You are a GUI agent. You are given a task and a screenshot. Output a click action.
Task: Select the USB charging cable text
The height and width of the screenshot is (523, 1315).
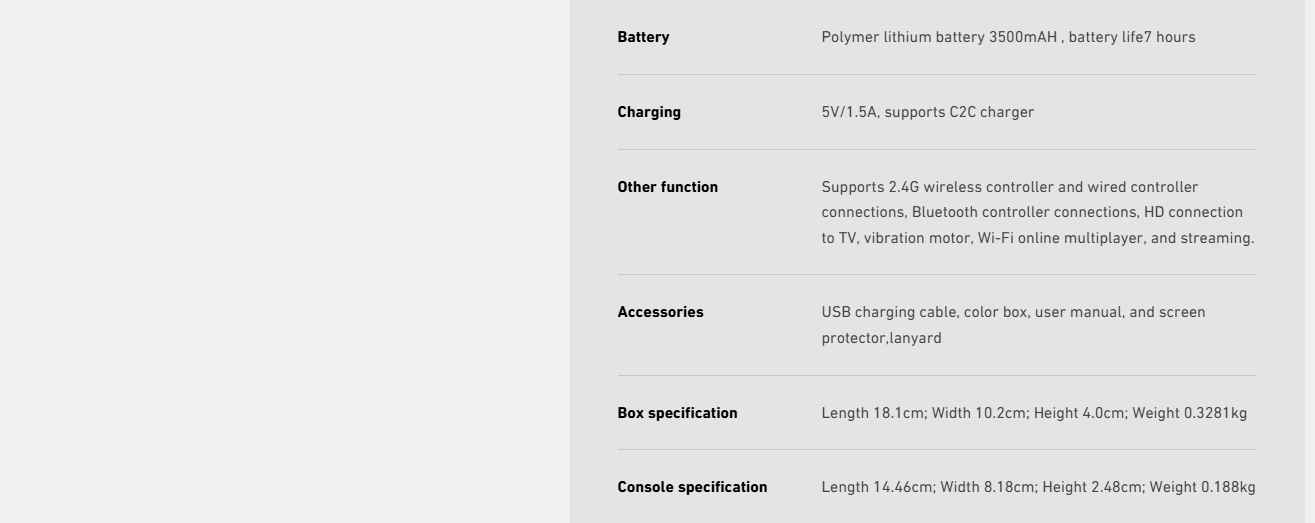click(887, 312)
